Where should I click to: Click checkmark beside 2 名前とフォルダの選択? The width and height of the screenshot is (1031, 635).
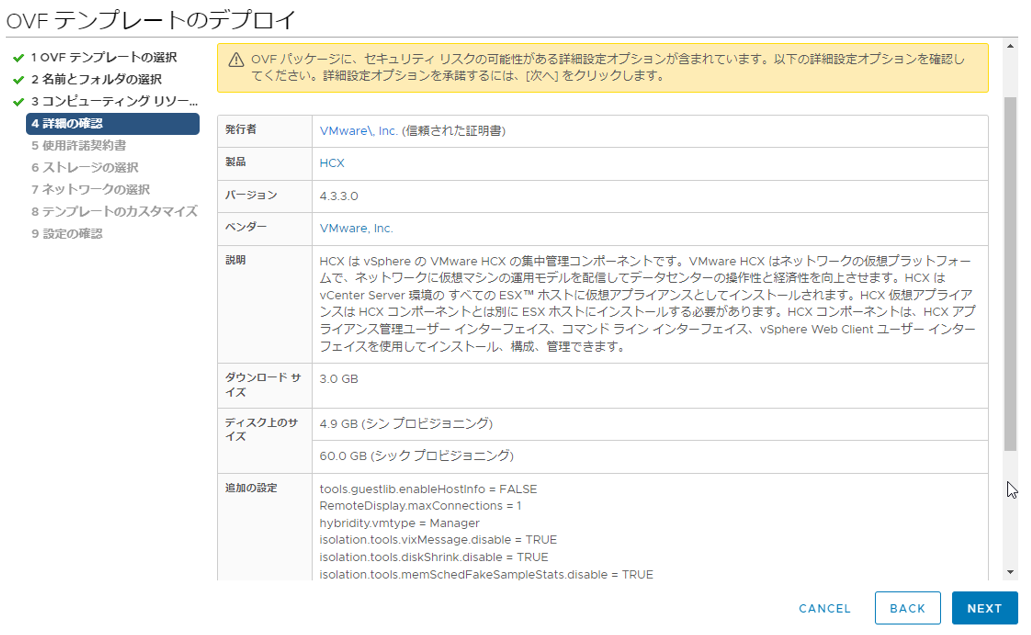[18, 80]
